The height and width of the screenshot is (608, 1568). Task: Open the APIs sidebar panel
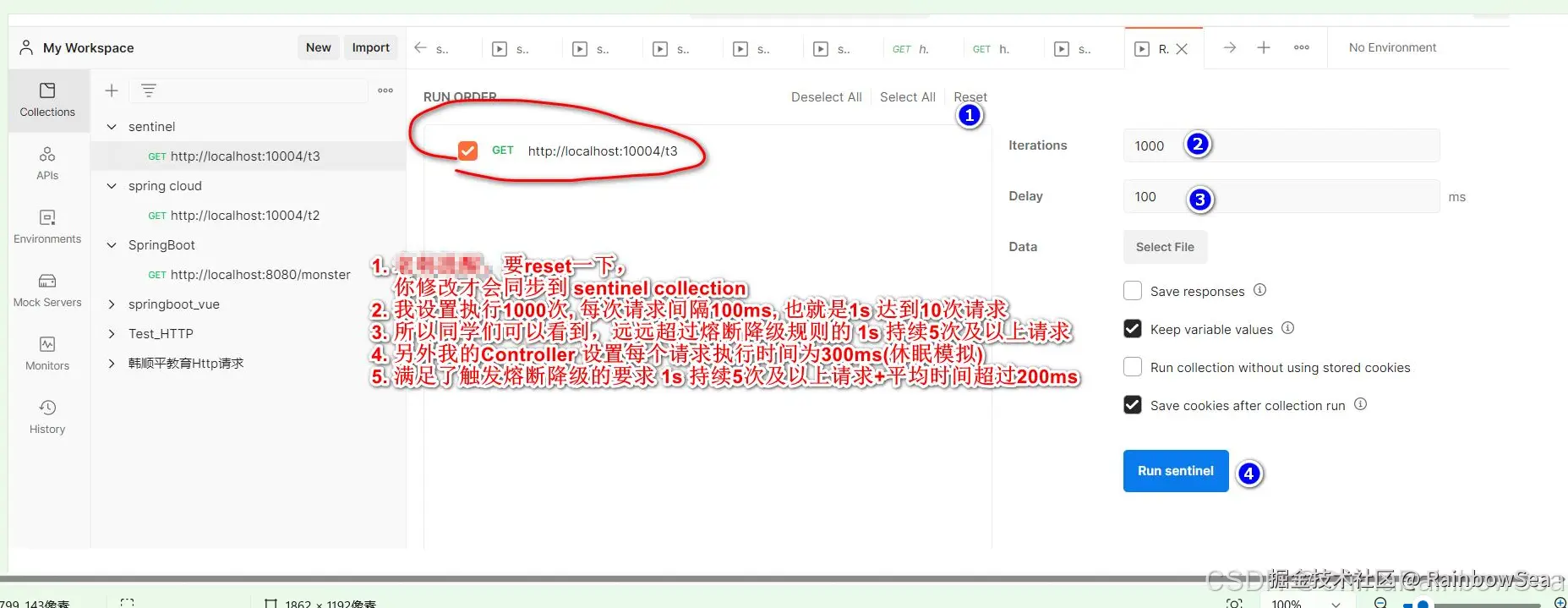coord(47,164)
